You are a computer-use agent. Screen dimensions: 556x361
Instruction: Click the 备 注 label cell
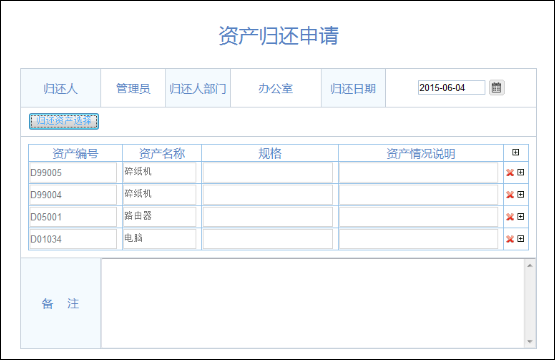pyautogui.click(x=61, y=303)
